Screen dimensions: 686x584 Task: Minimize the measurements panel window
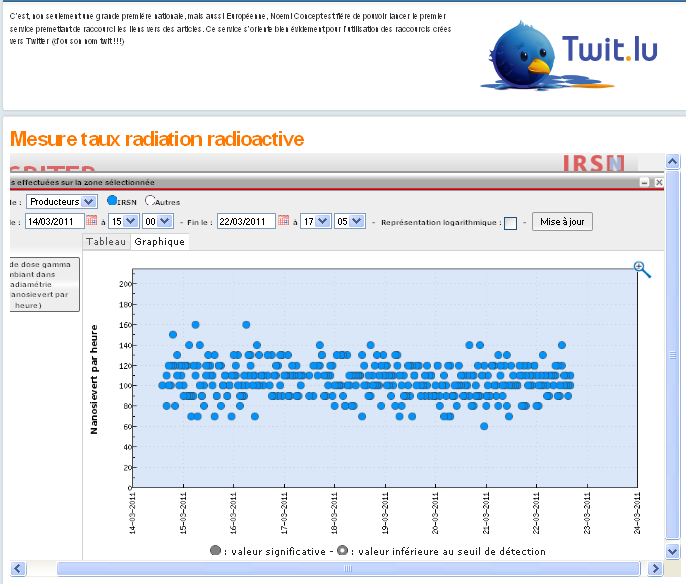(644, 183)
